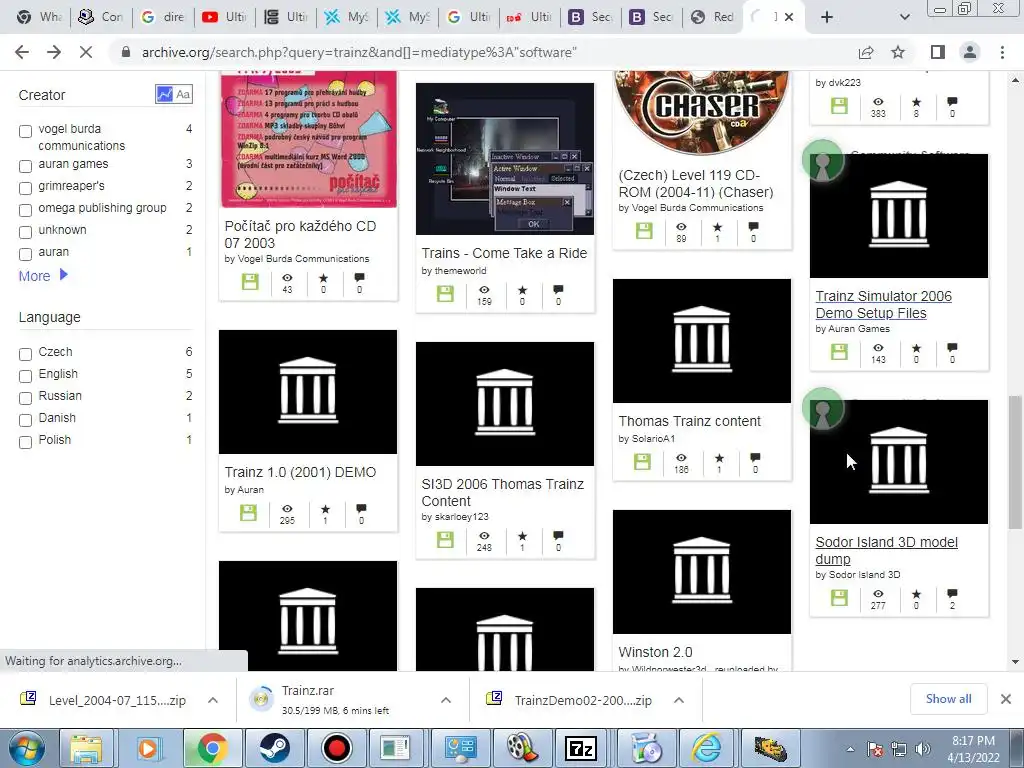Open Windows Start menu

click(26, 748)
